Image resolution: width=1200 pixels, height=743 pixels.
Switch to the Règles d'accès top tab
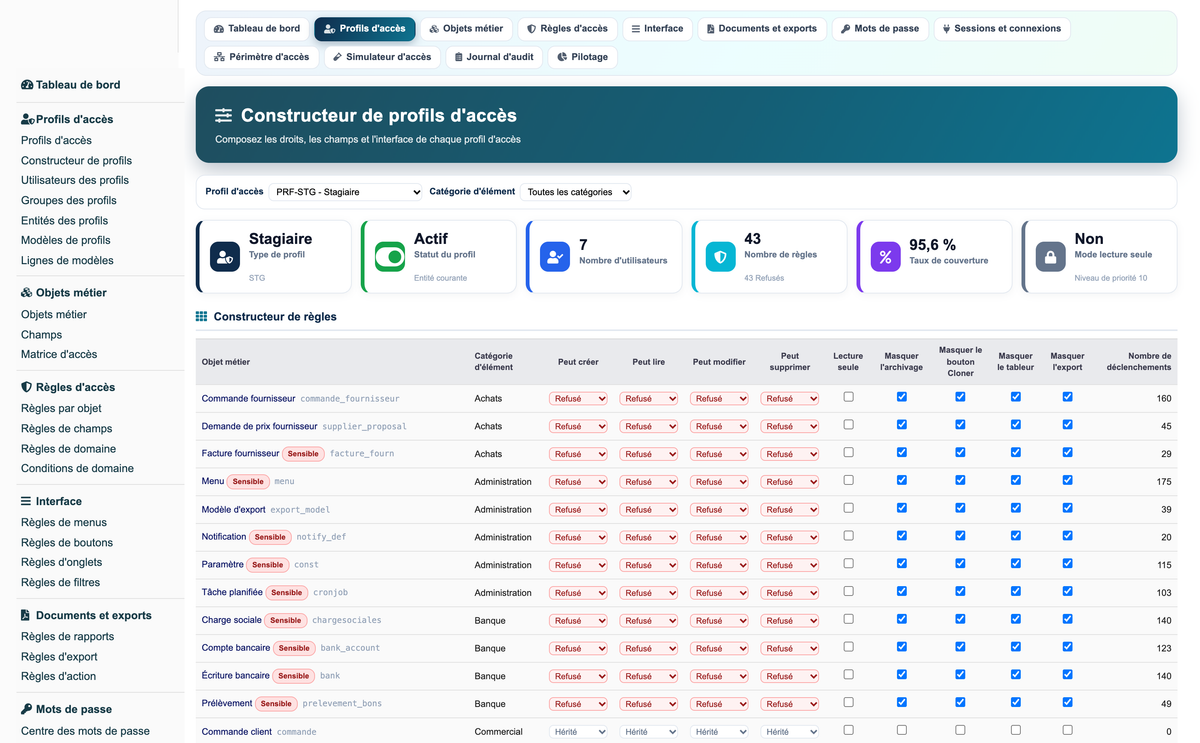tap(567, 29)
